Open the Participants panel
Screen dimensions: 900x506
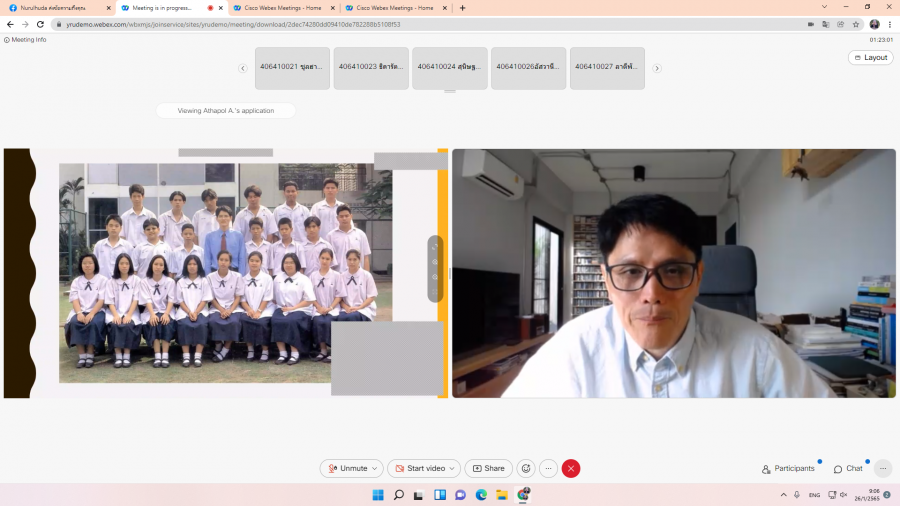[788, 468]
